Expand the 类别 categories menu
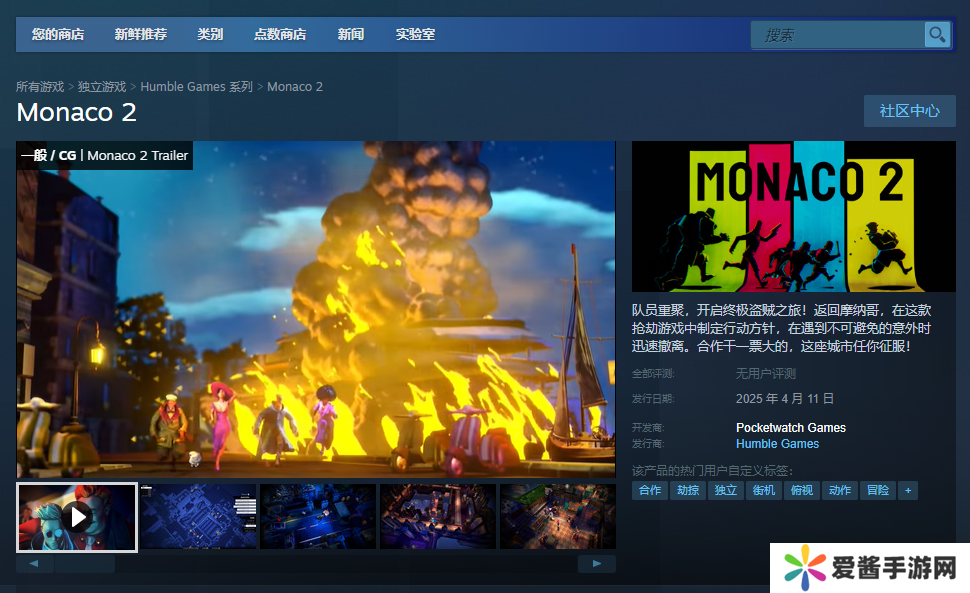This screenshot has height=593, width=970. [210, 35]
